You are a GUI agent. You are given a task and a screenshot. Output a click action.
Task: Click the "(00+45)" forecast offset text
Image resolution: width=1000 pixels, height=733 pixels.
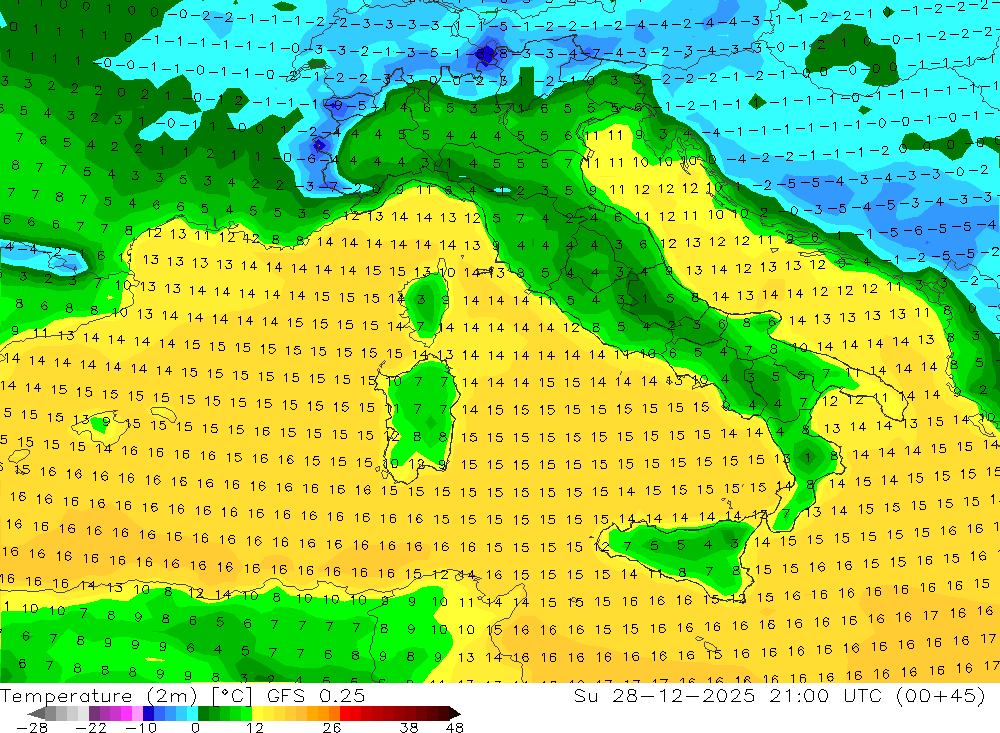(941, 696)
